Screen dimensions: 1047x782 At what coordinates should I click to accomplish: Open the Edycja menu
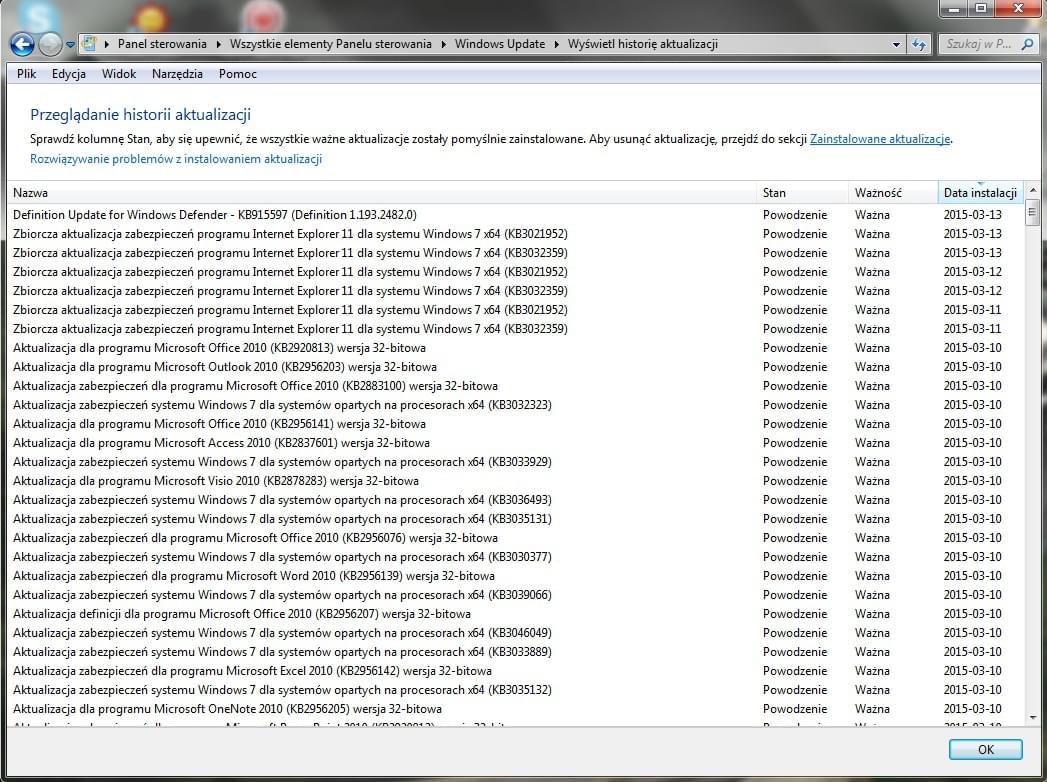pyautogui.click(x=69, y=73)
